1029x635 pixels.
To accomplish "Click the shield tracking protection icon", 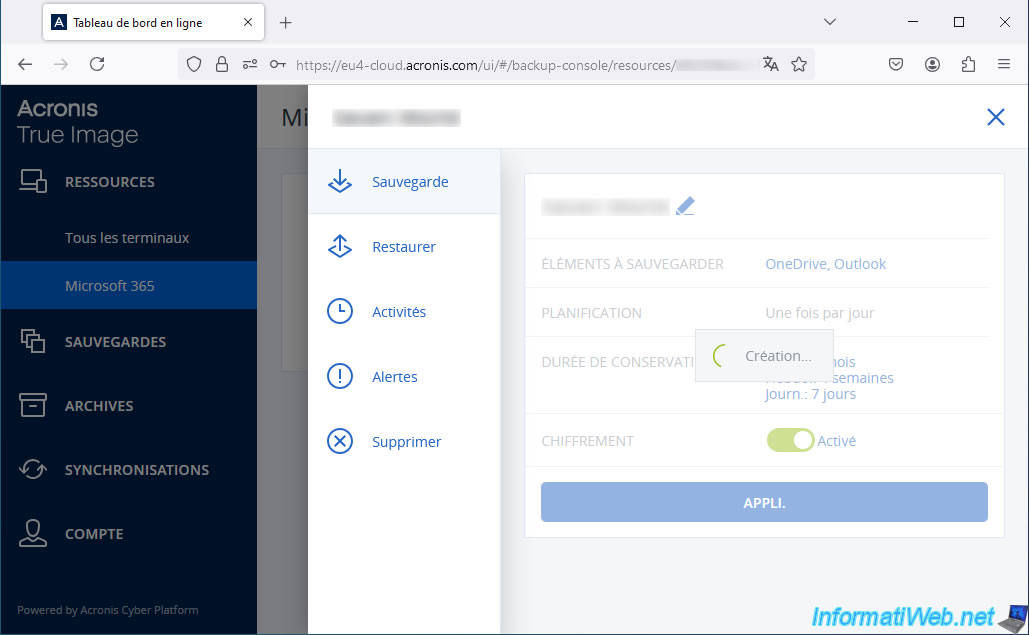I will pos(194,64).
